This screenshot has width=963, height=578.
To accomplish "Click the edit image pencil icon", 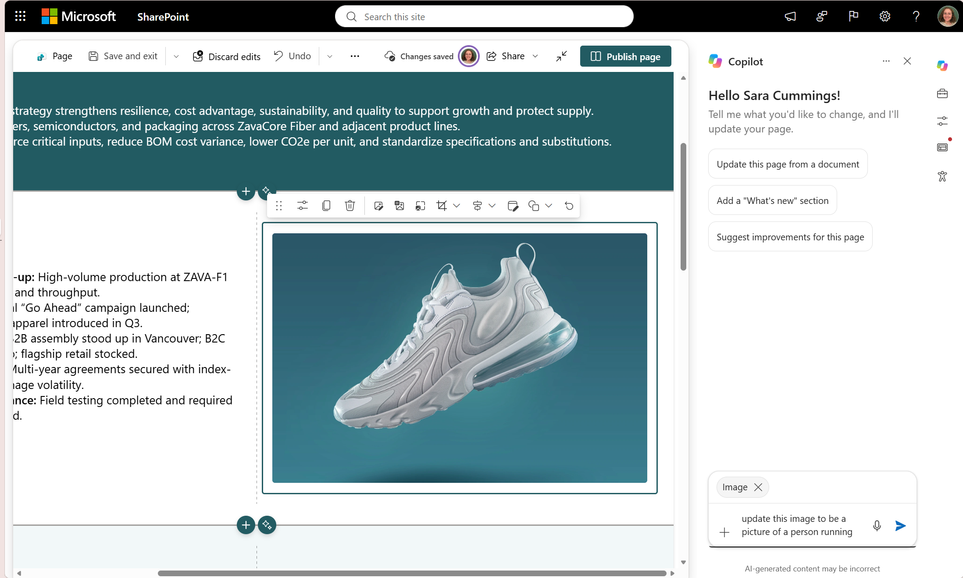I will [x=378, y=206].
